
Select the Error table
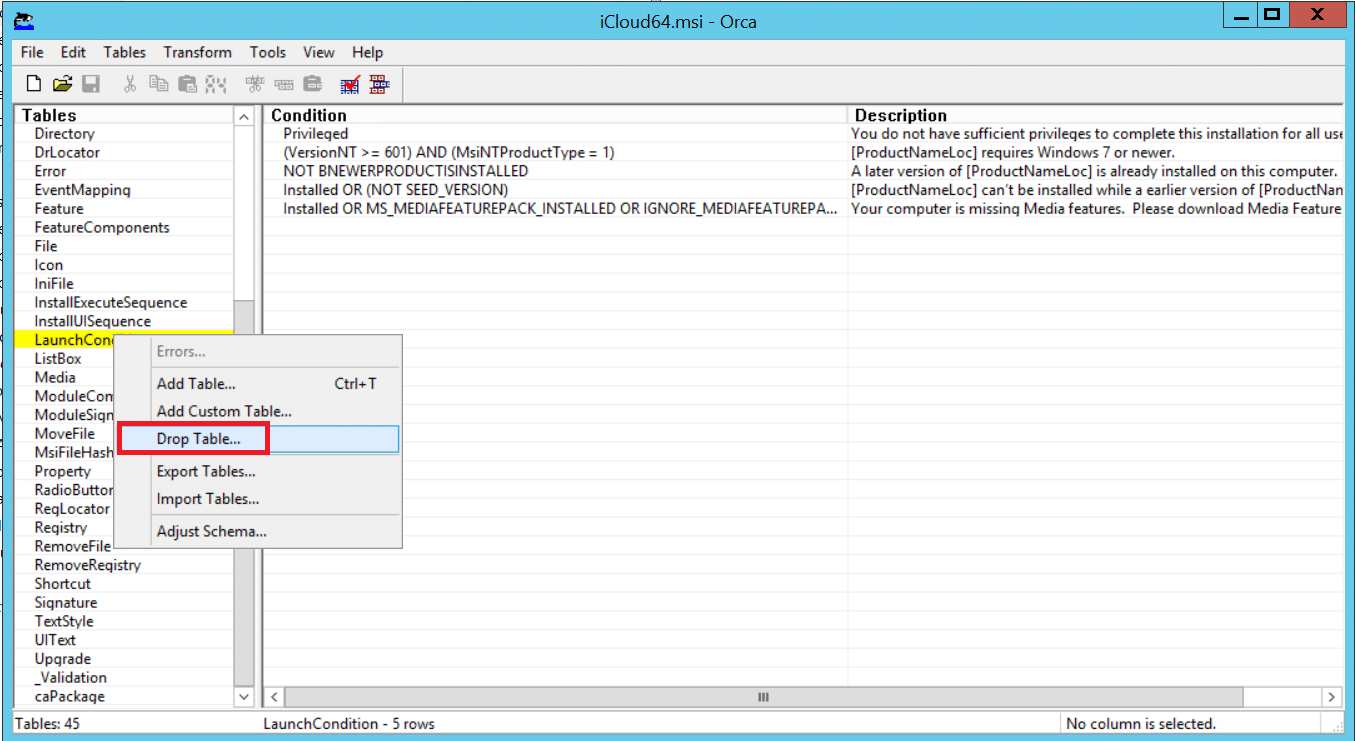(50, 171)
